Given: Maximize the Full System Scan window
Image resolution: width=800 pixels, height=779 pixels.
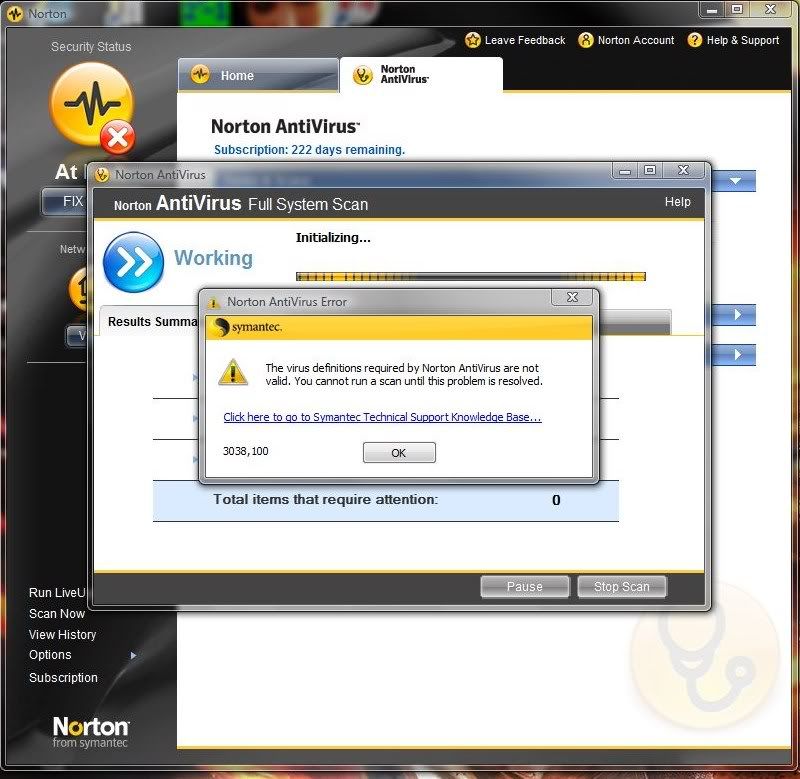Looking at the screenshot, I should [x=650, y=170].
